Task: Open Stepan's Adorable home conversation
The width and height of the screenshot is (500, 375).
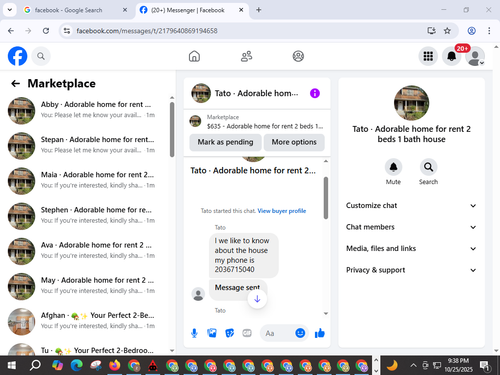Action: click(x=85, y=146)
